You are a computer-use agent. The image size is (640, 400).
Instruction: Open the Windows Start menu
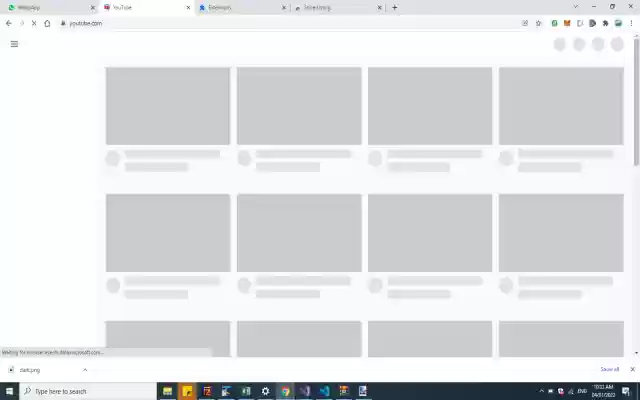click(x=9, y=391)
